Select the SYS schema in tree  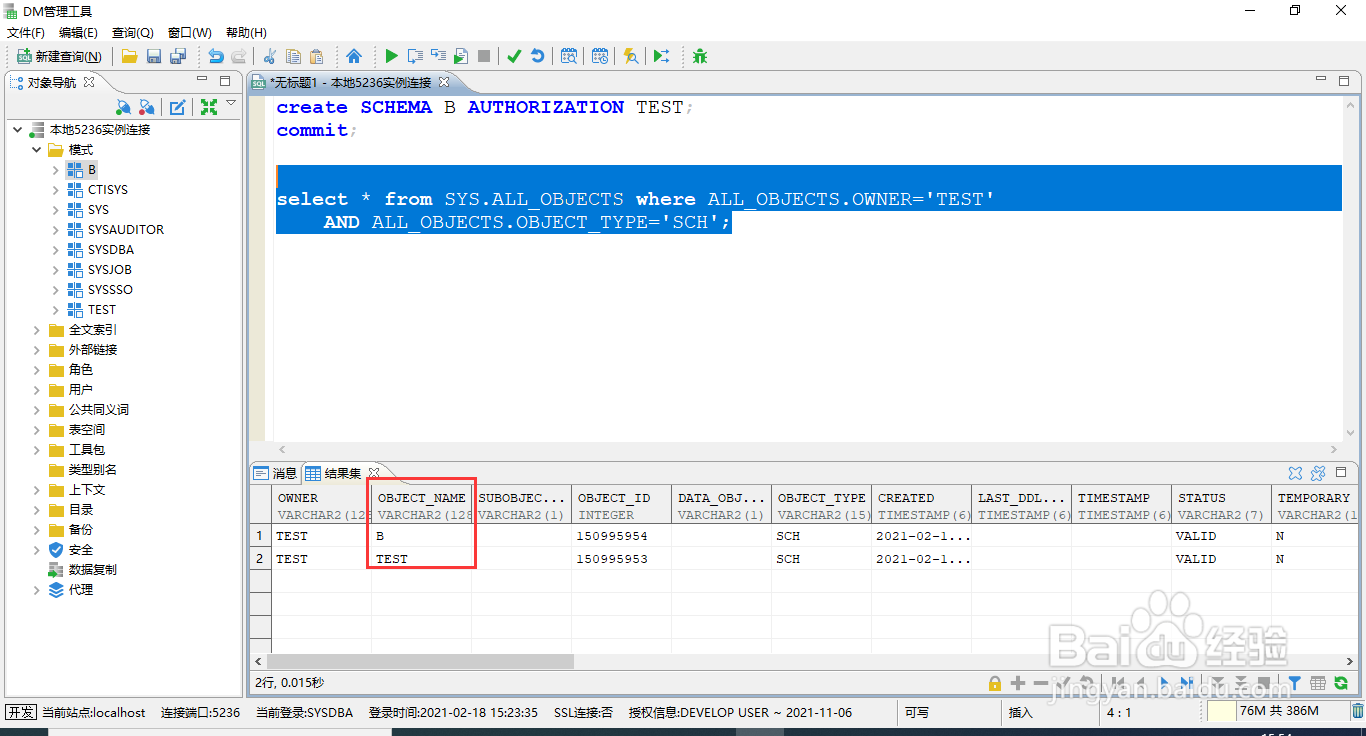point(98,209)
